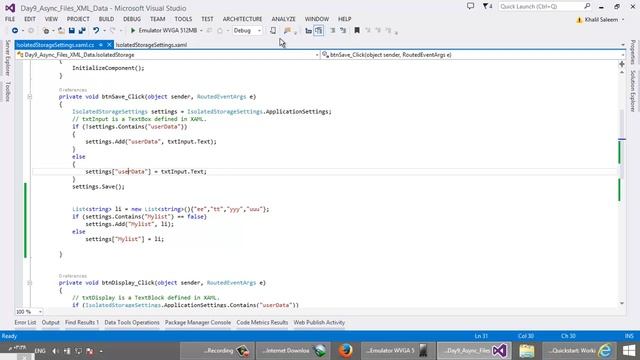
Task: Click the vertical scrollbar down arrow
Action: pyautogui.click(x=622, y=303)
